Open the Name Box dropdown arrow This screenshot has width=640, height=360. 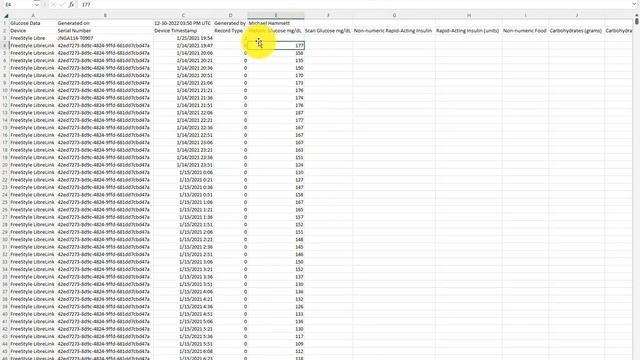pos(36,4)
